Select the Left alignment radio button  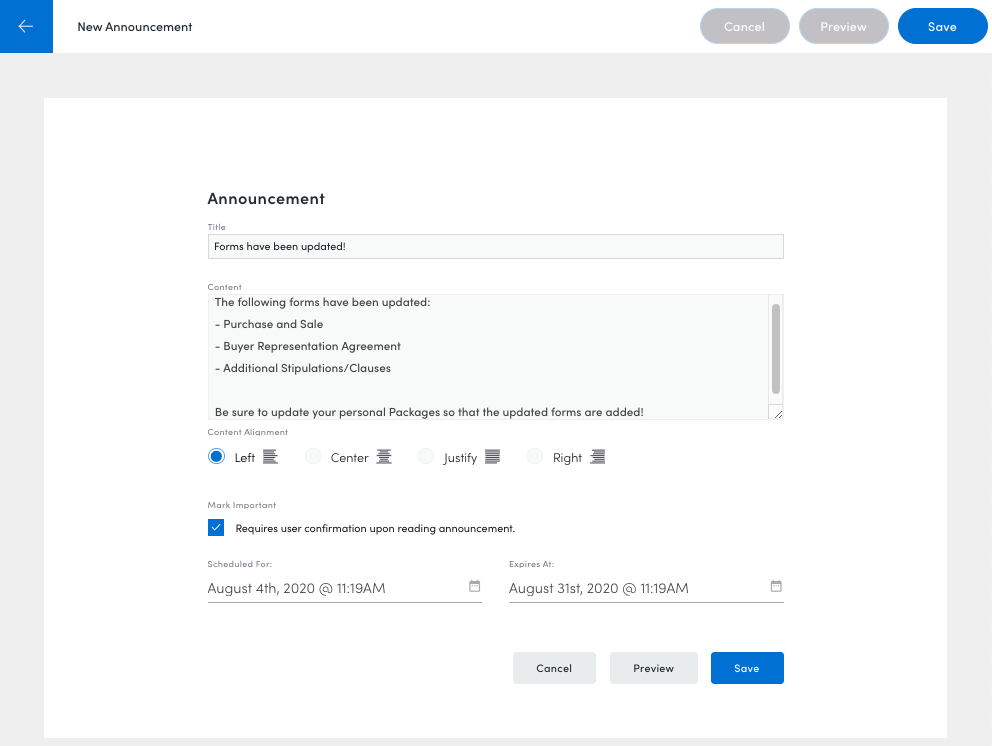pyautogui.click(x=216, y=456)
